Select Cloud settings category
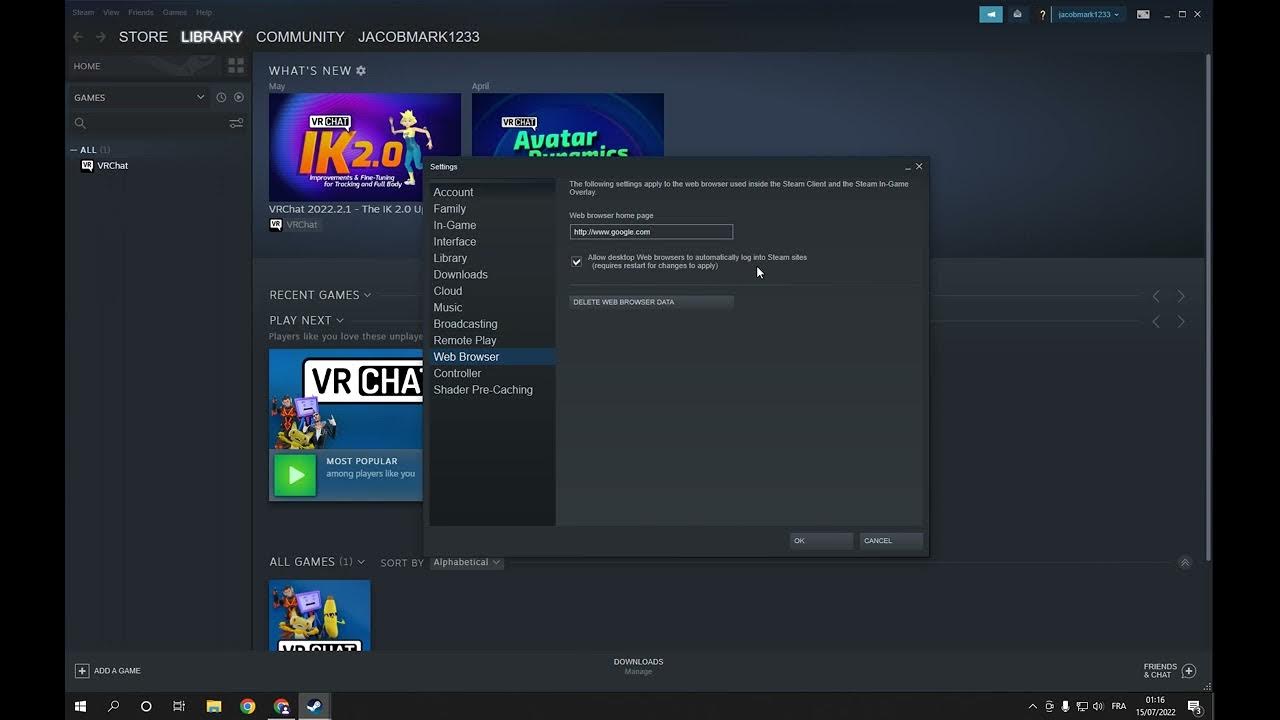1280x720 pixels. [x=492, y=291]
